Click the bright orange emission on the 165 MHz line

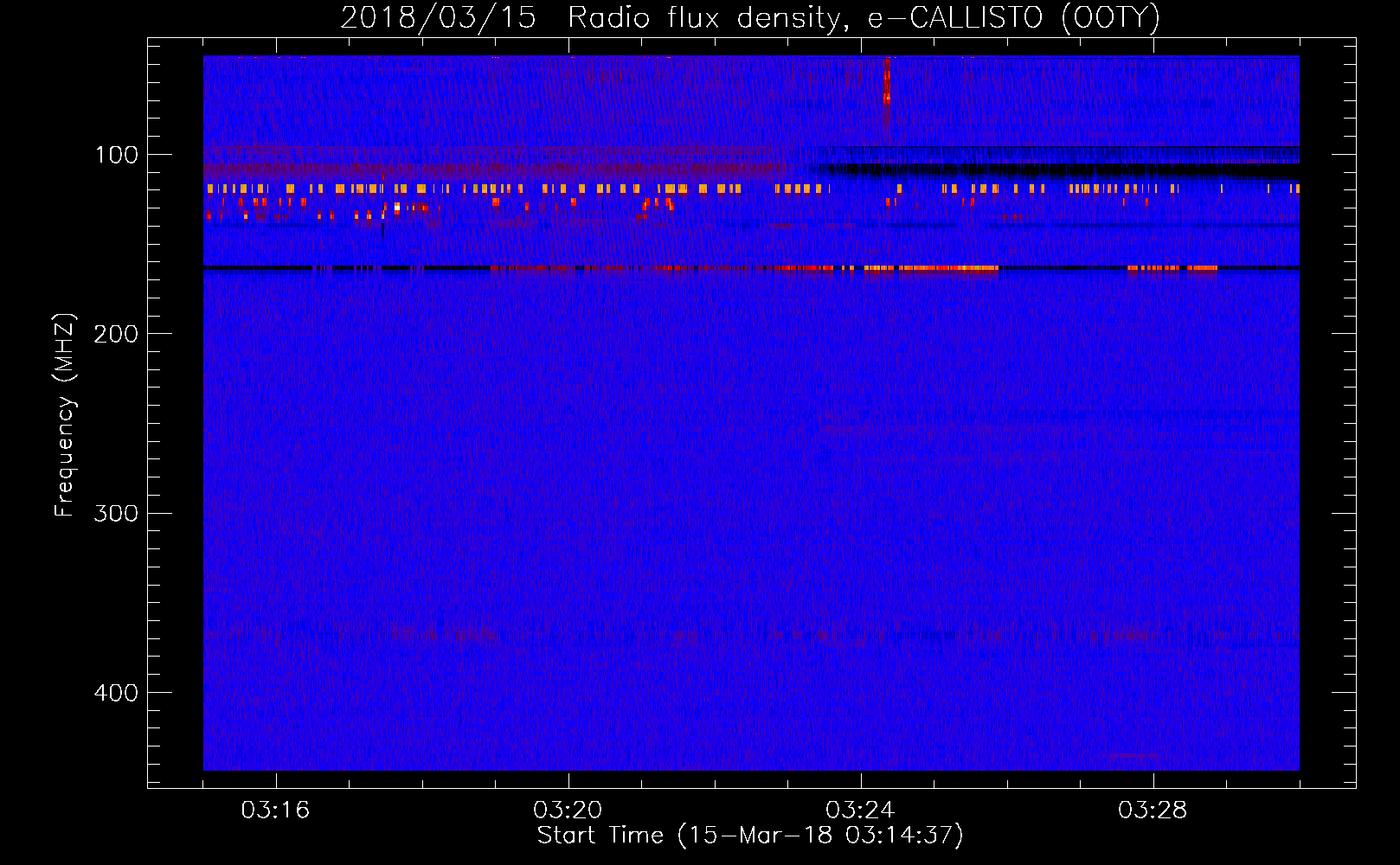(931, 268)
